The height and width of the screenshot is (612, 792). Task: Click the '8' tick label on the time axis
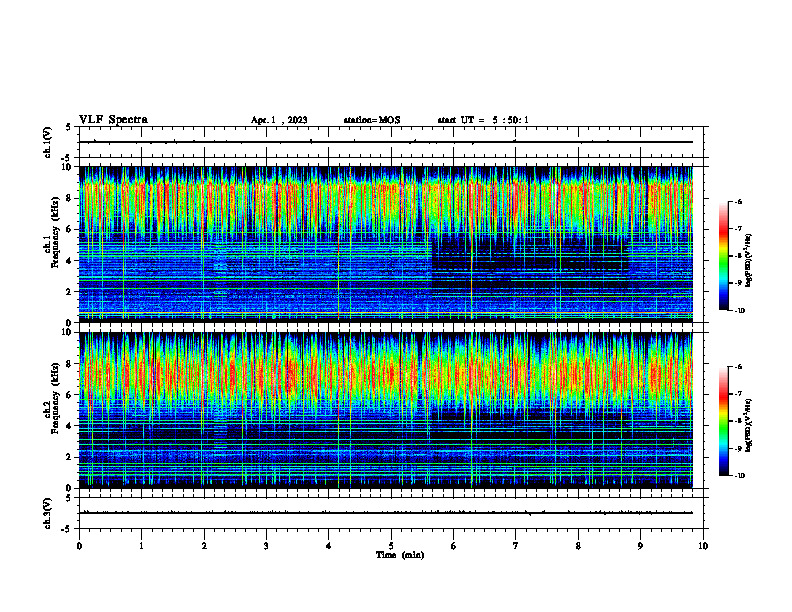(578, 546)
